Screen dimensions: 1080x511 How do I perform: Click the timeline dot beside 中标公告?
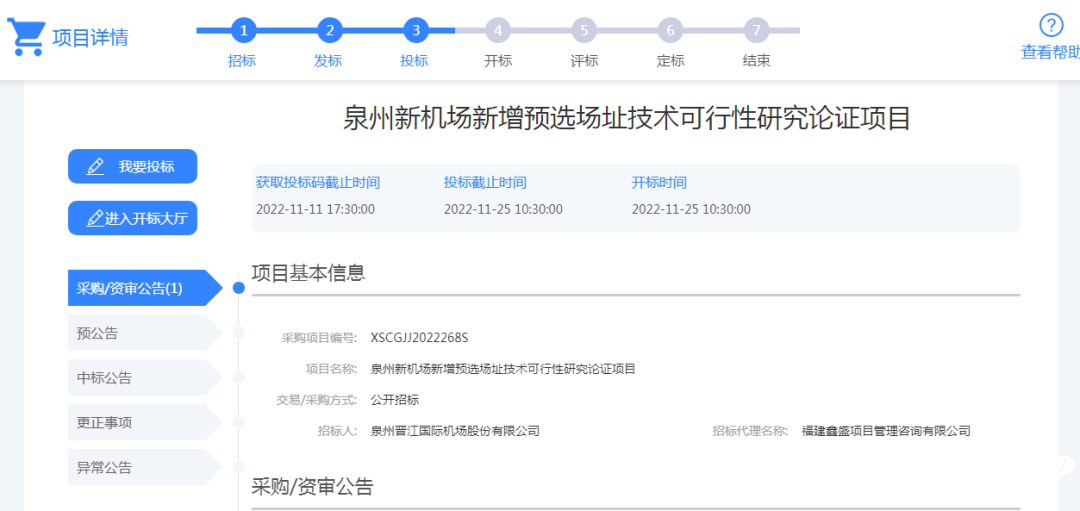(239, 377)
